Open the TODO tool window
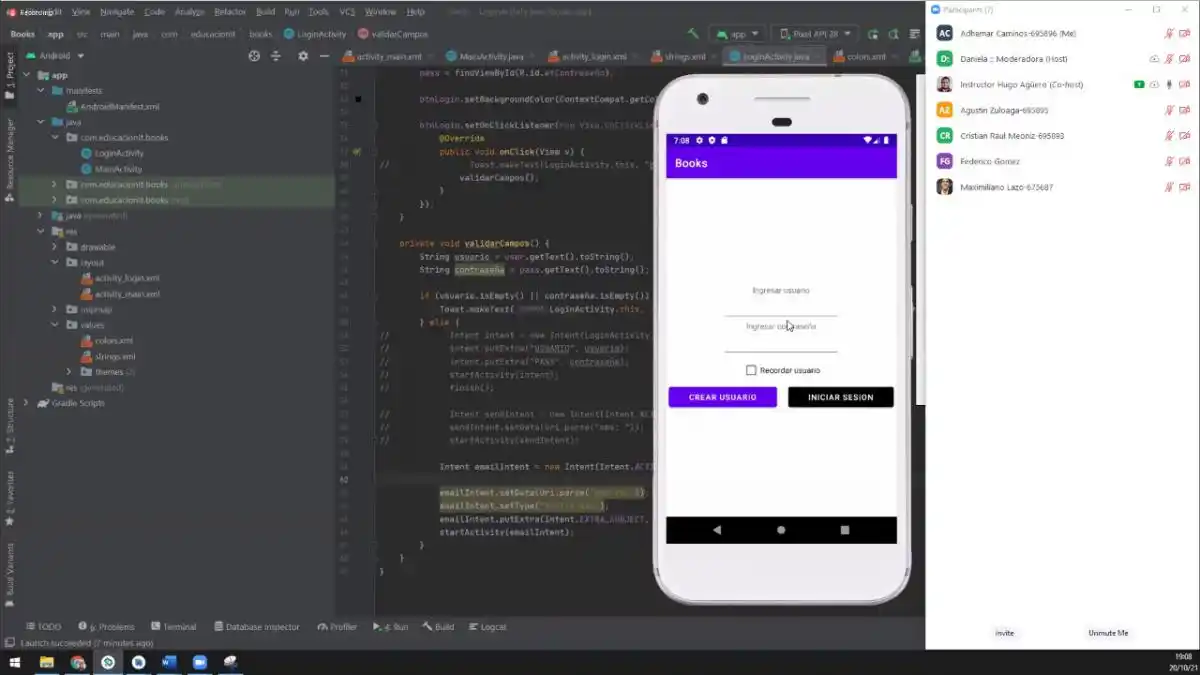This screenshot has width=1200, height=675. click(42, 626)
